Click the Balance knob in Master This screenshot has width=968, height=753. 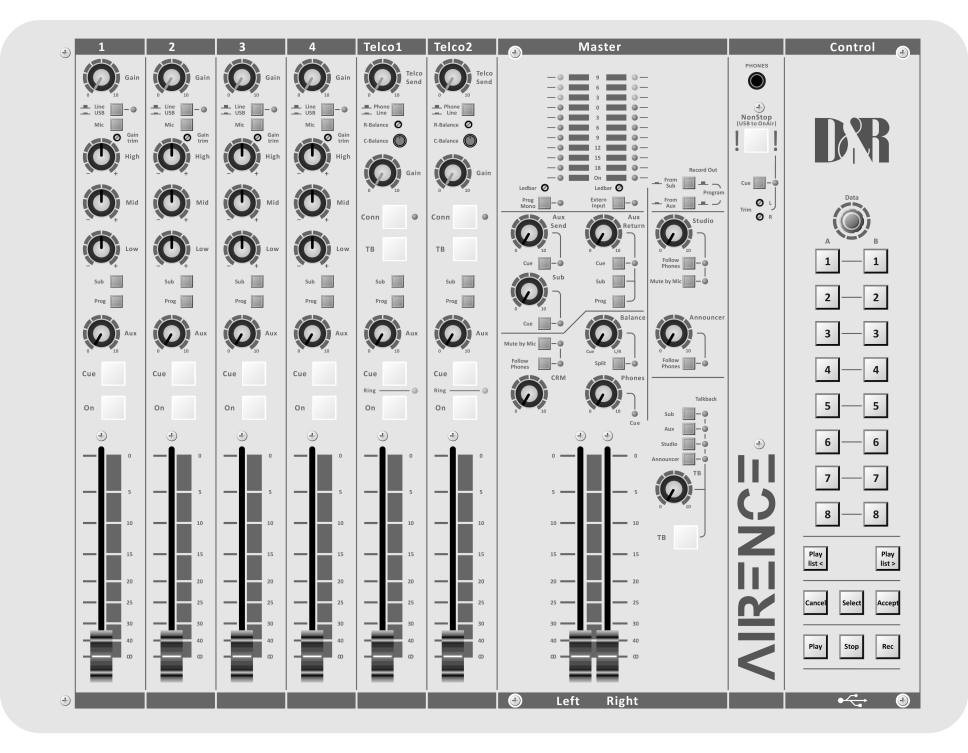(x=603, y=333)
